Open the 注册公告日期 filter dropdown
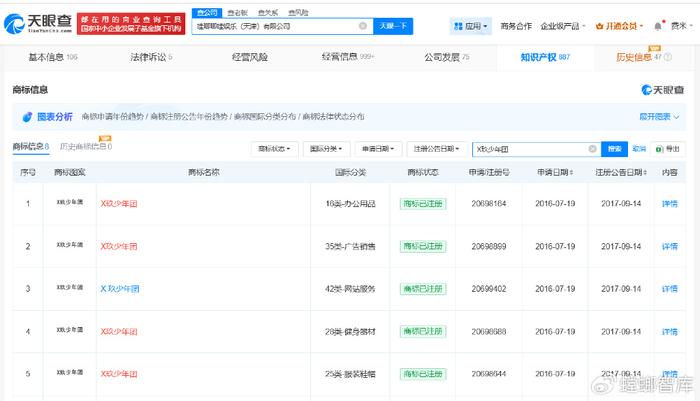The image size is (700, 401). coord(437,149)
